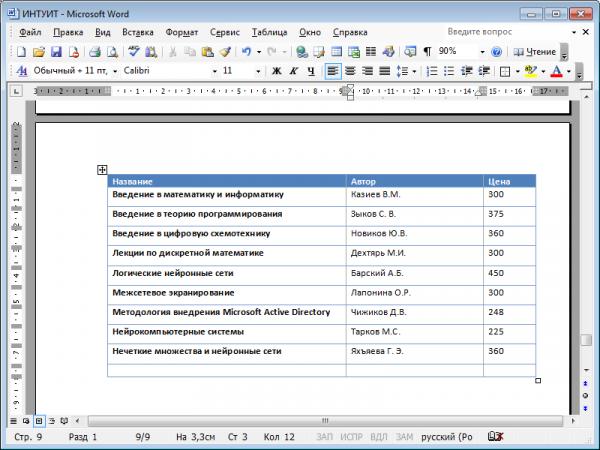Toggle bold (Ж) formatting
The width and height of the screenshot is (600, 450).
pyautogui.click(x=276, y=71)
